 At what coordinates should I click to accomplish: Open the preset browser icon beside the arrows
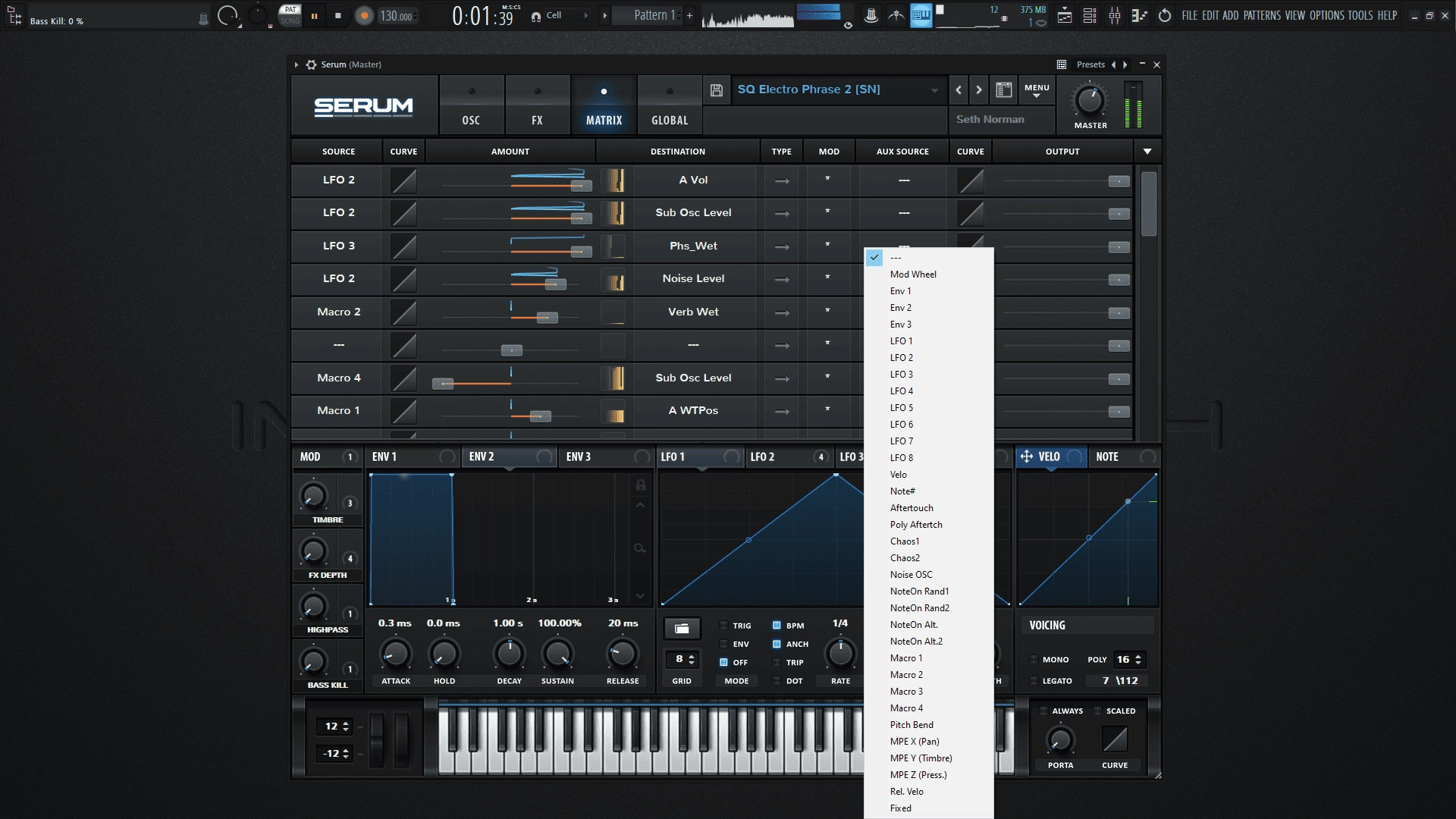1003,90
